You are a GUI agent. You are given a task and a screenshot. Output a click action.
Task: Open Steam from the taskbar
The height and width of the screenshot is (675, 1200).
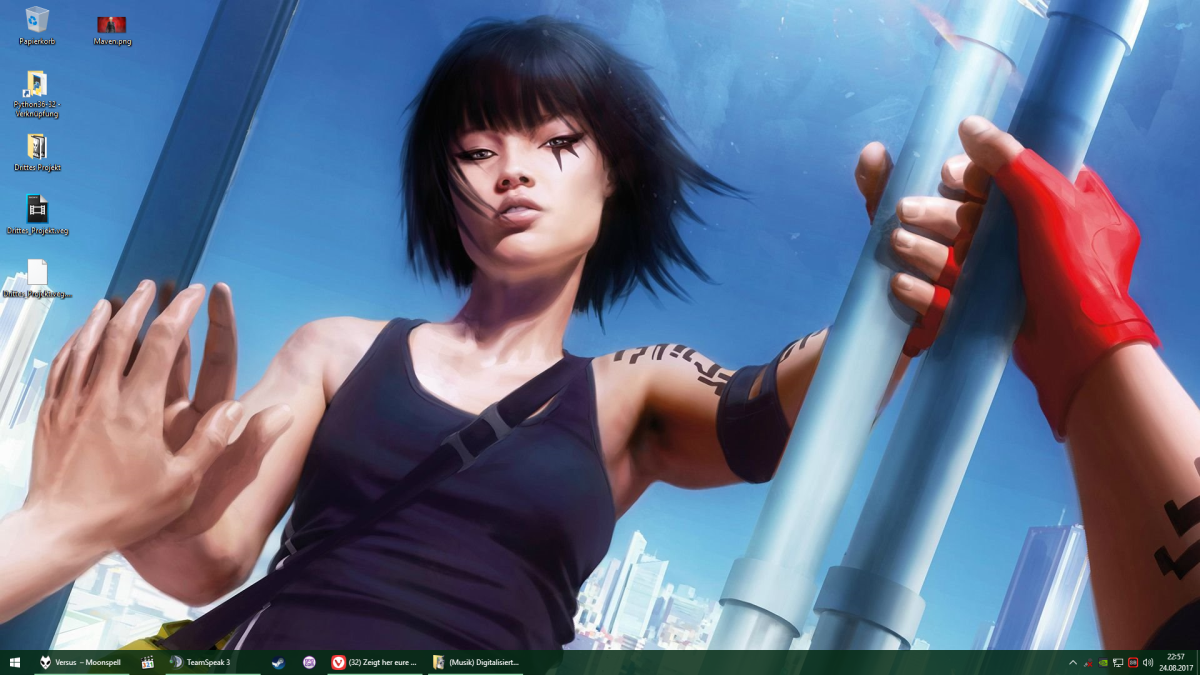(x=279, y=662)
